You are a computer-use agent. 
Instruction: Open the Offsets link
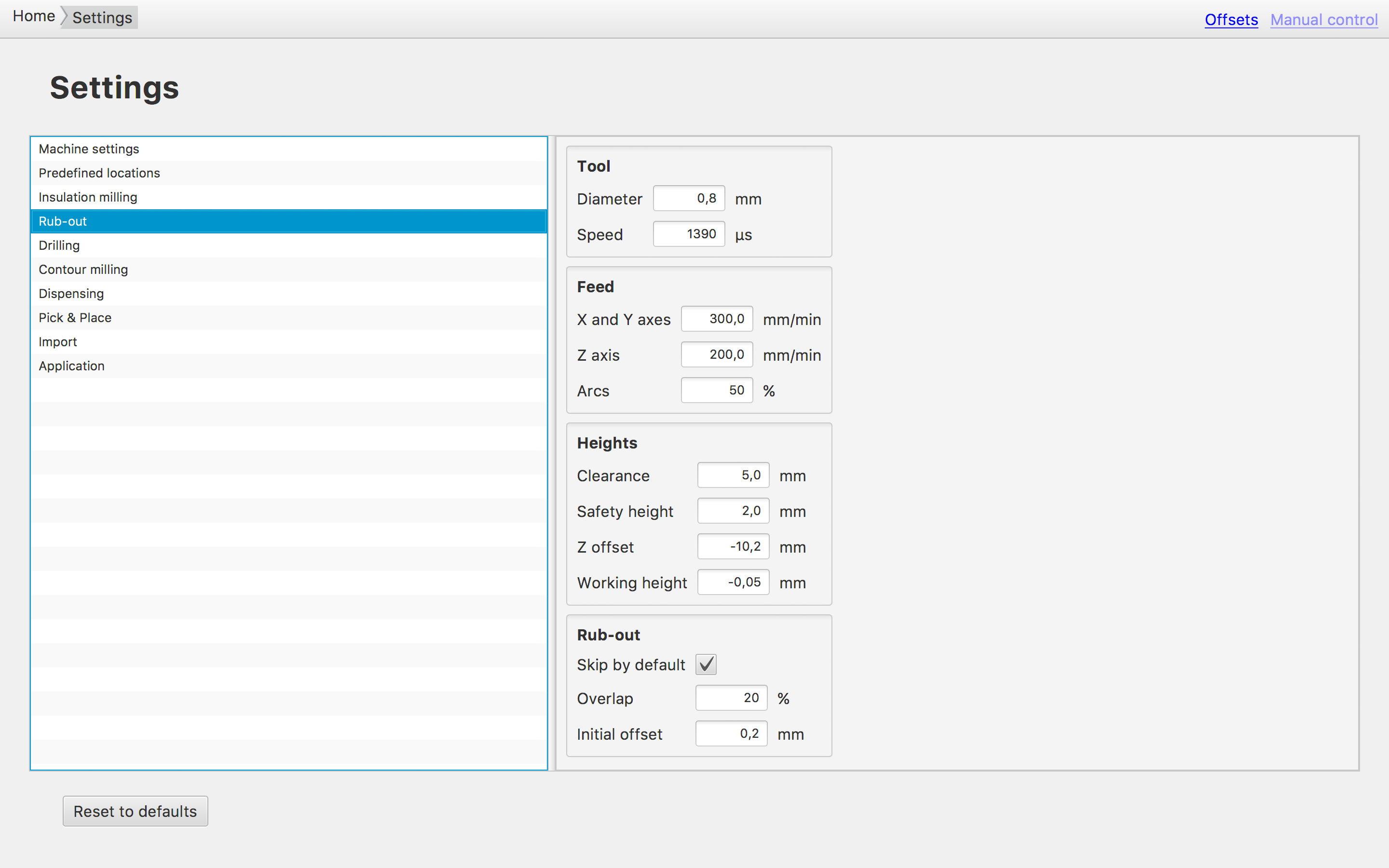[x=1231, y=20]
